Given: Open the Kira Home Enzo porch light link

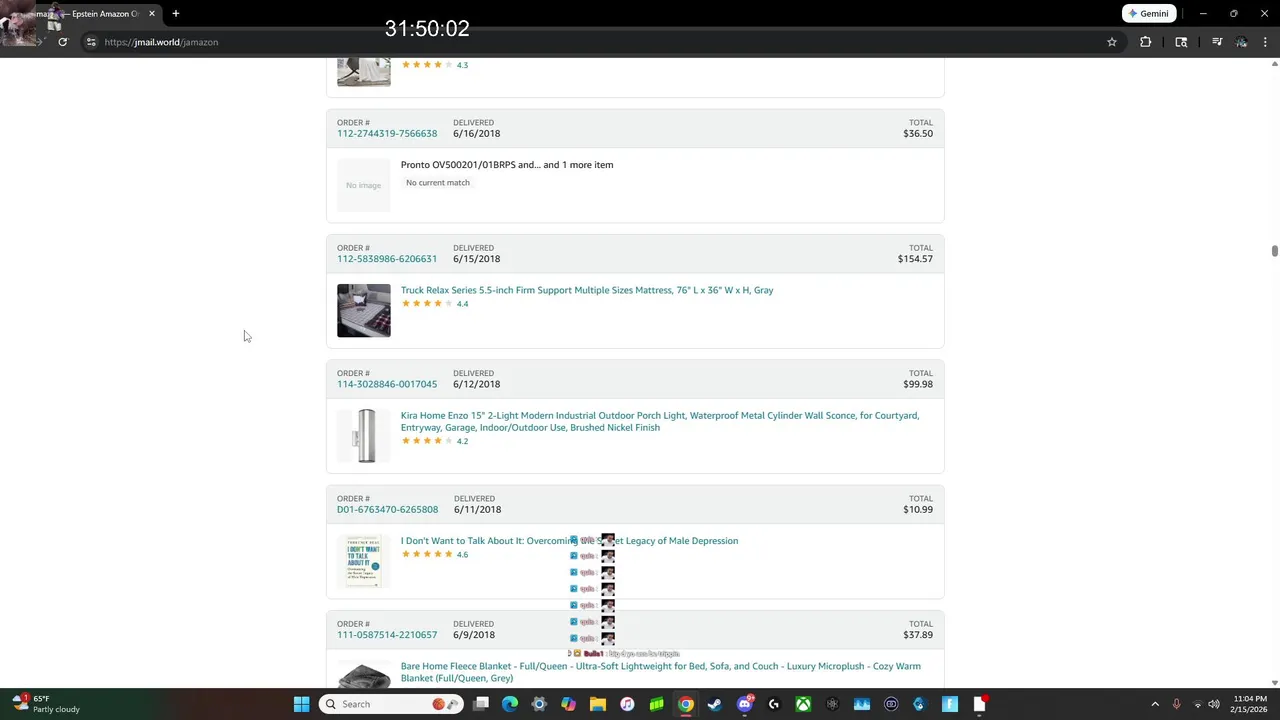Looking at the screenshot, I should pyautogui.click(x=660, y=421).
